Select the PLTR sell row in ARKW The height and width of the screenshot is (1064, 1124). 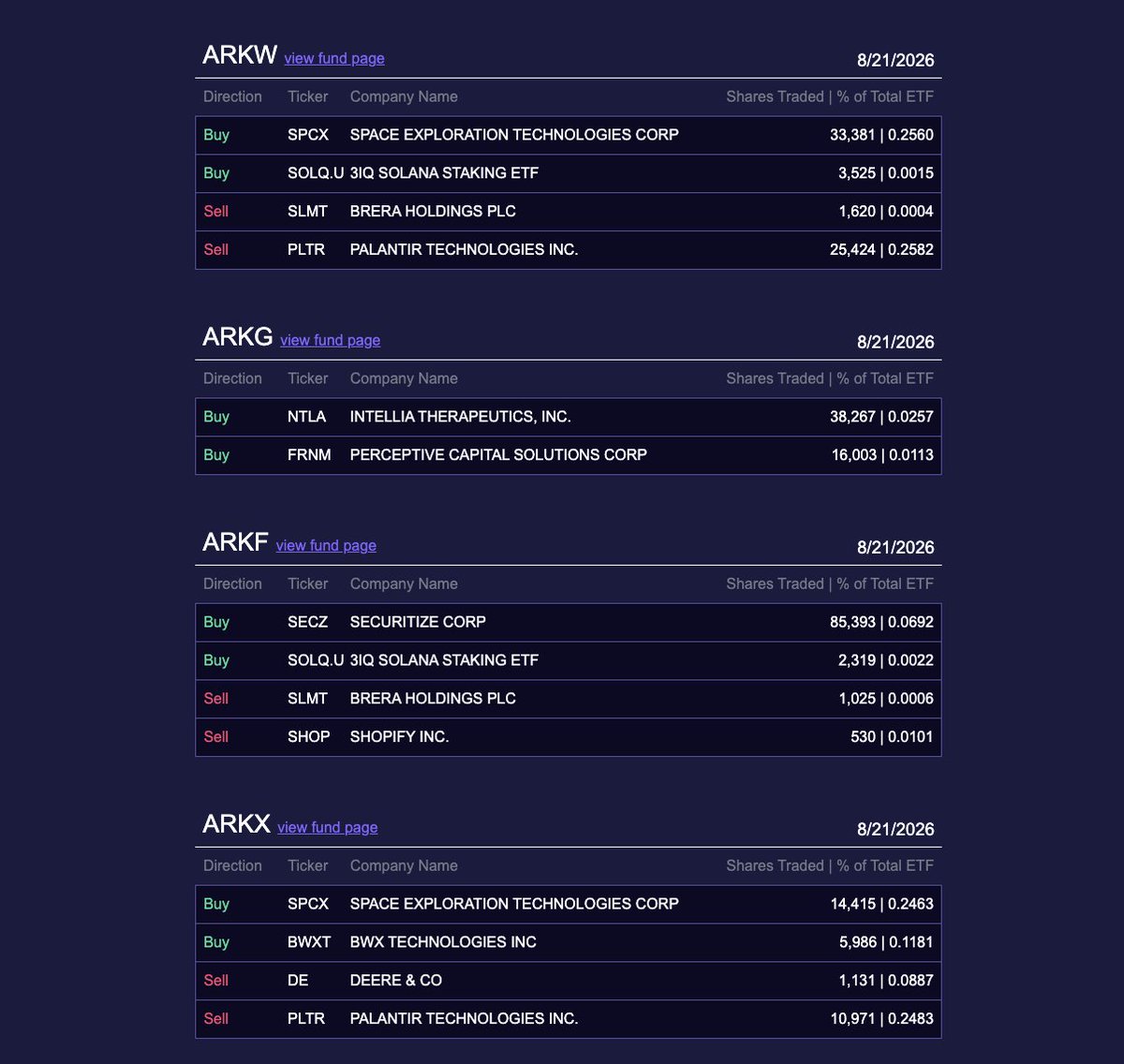(569, 250)
